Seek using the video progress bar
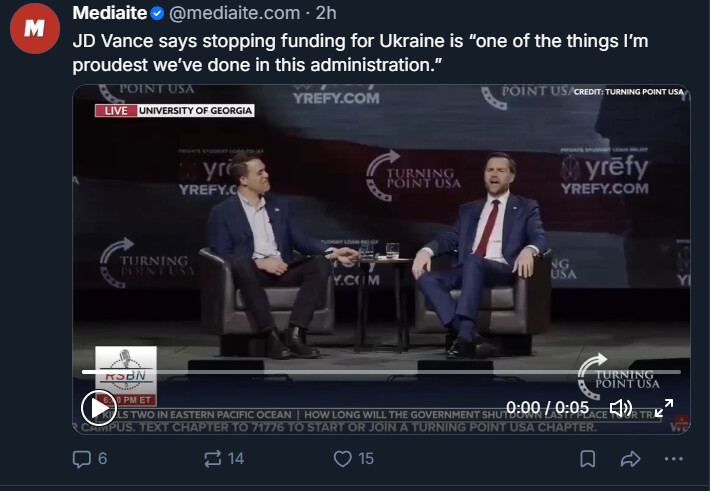The image size is (710, 491). coord(380,372)
